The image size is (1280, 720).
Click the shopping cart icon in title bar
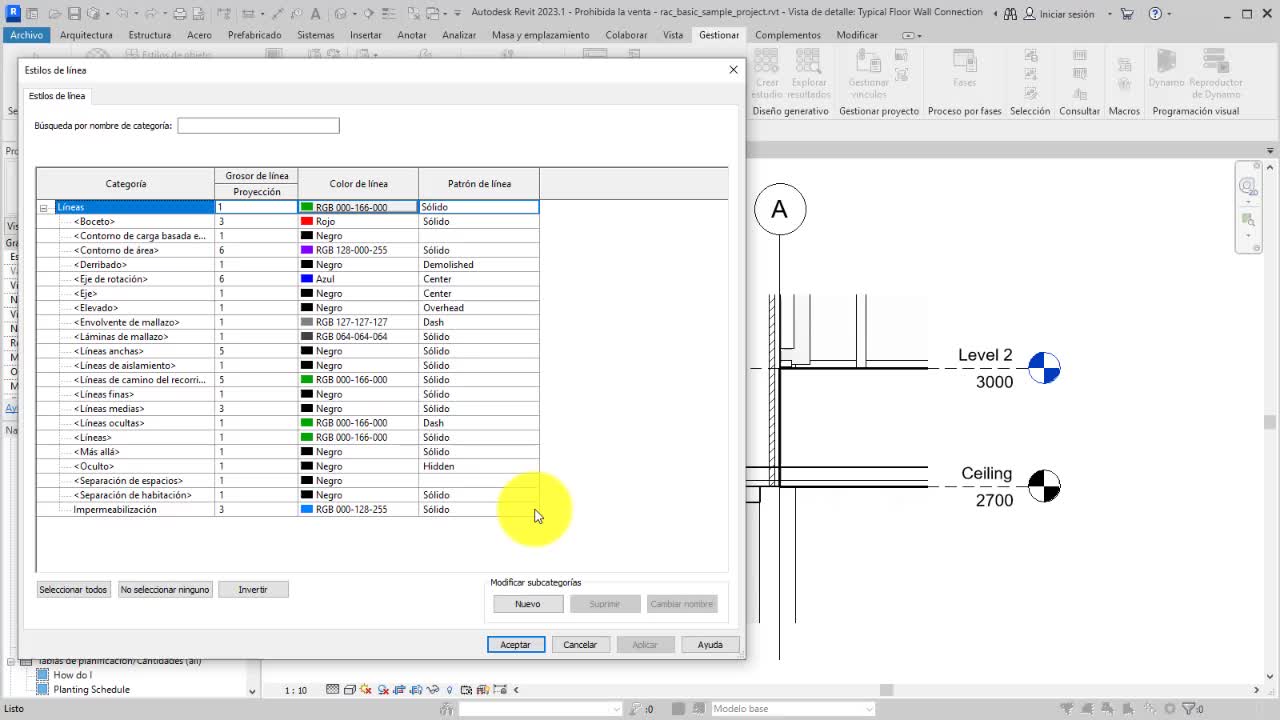pyautogui.click(x=1128, y=14)
